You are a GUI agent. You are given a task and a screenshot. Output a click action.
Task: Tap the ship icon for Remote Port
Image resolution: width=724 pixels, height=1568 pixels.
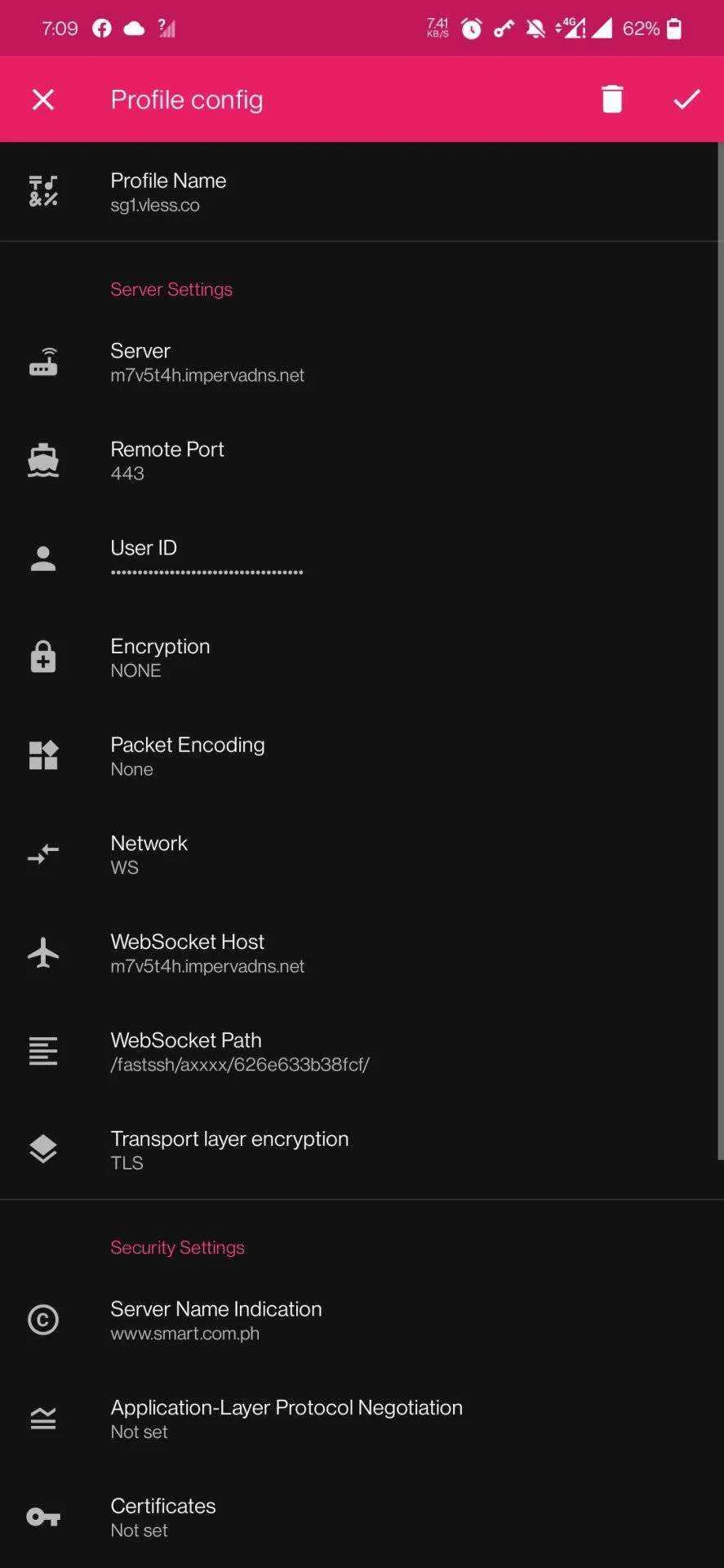coord(43,461)
